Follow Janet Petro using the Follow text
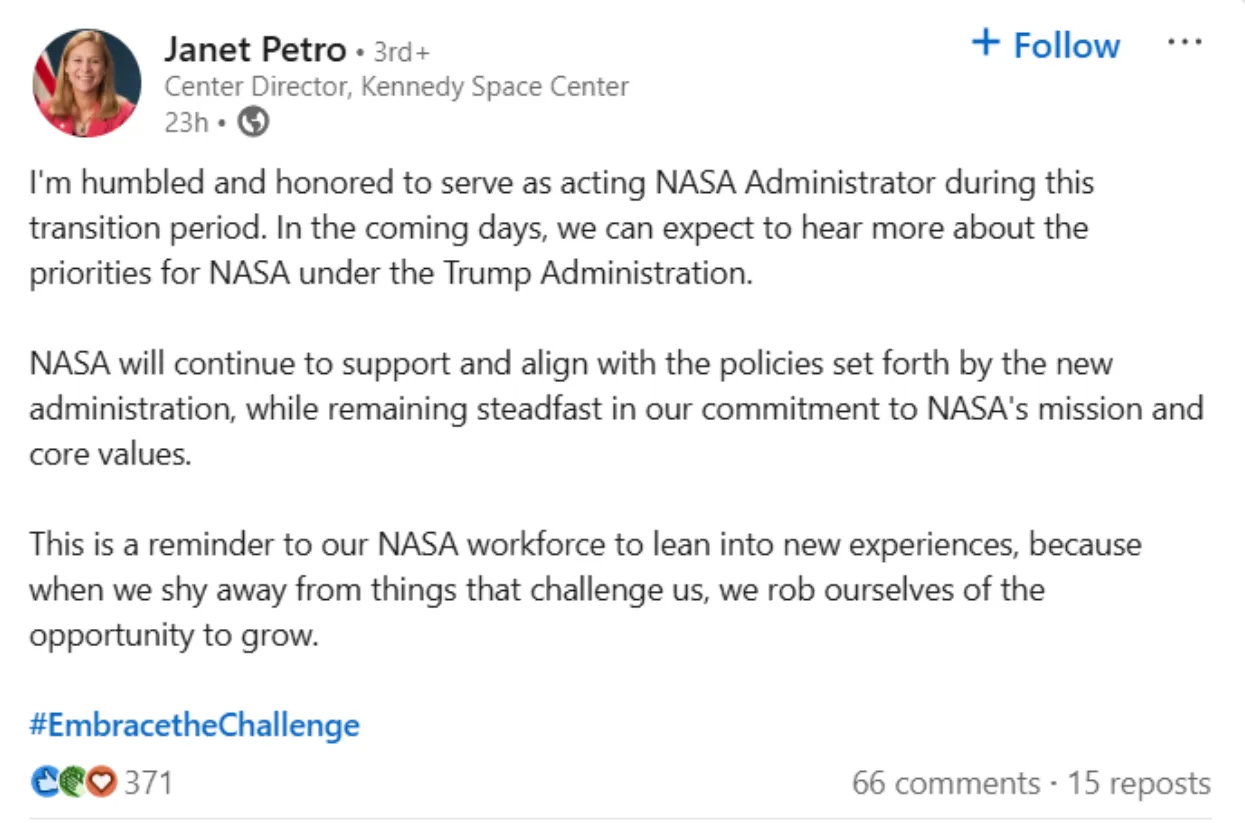 (x=1066, y=45)
